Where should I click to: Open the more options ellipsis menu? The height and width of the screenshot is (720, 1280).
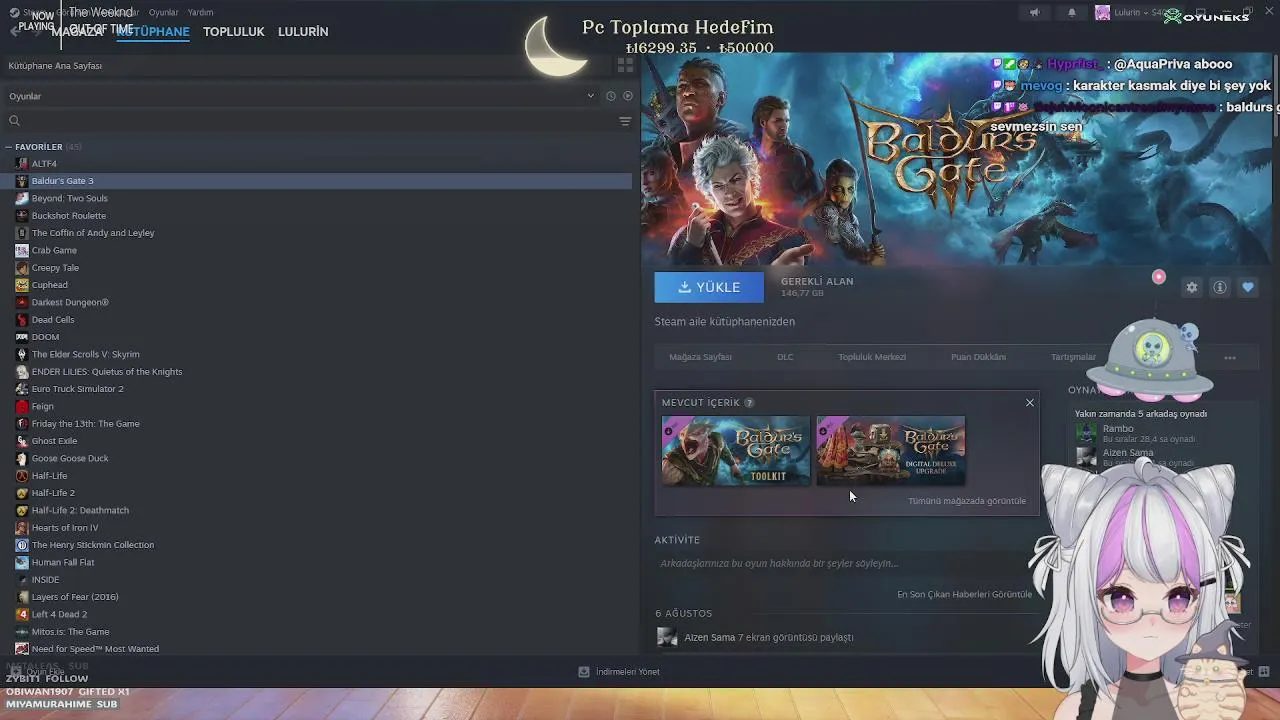coord(1230,358)
